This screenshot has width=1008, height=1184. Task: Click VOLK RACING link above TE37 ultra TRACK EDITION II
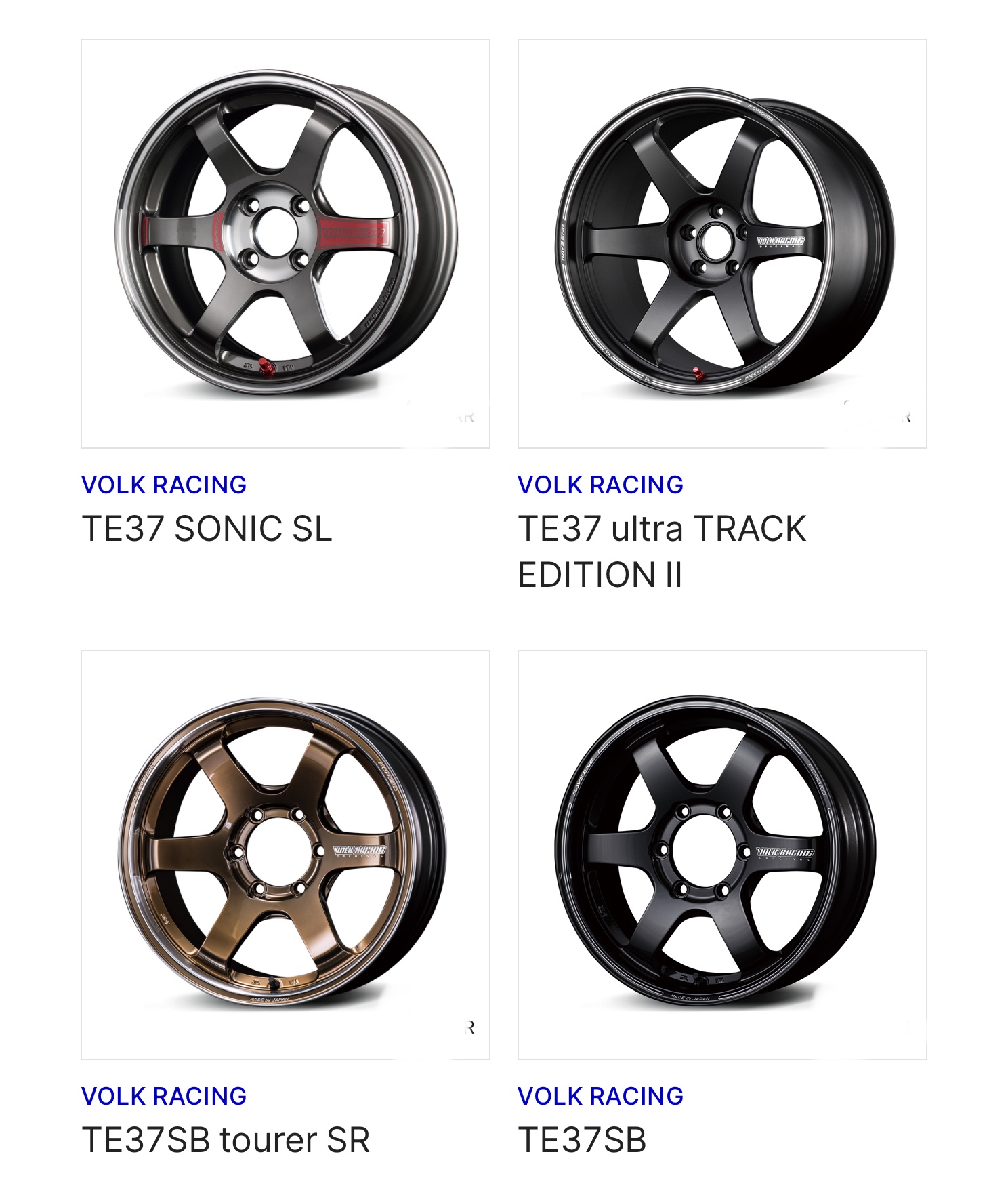click(601, 485)
